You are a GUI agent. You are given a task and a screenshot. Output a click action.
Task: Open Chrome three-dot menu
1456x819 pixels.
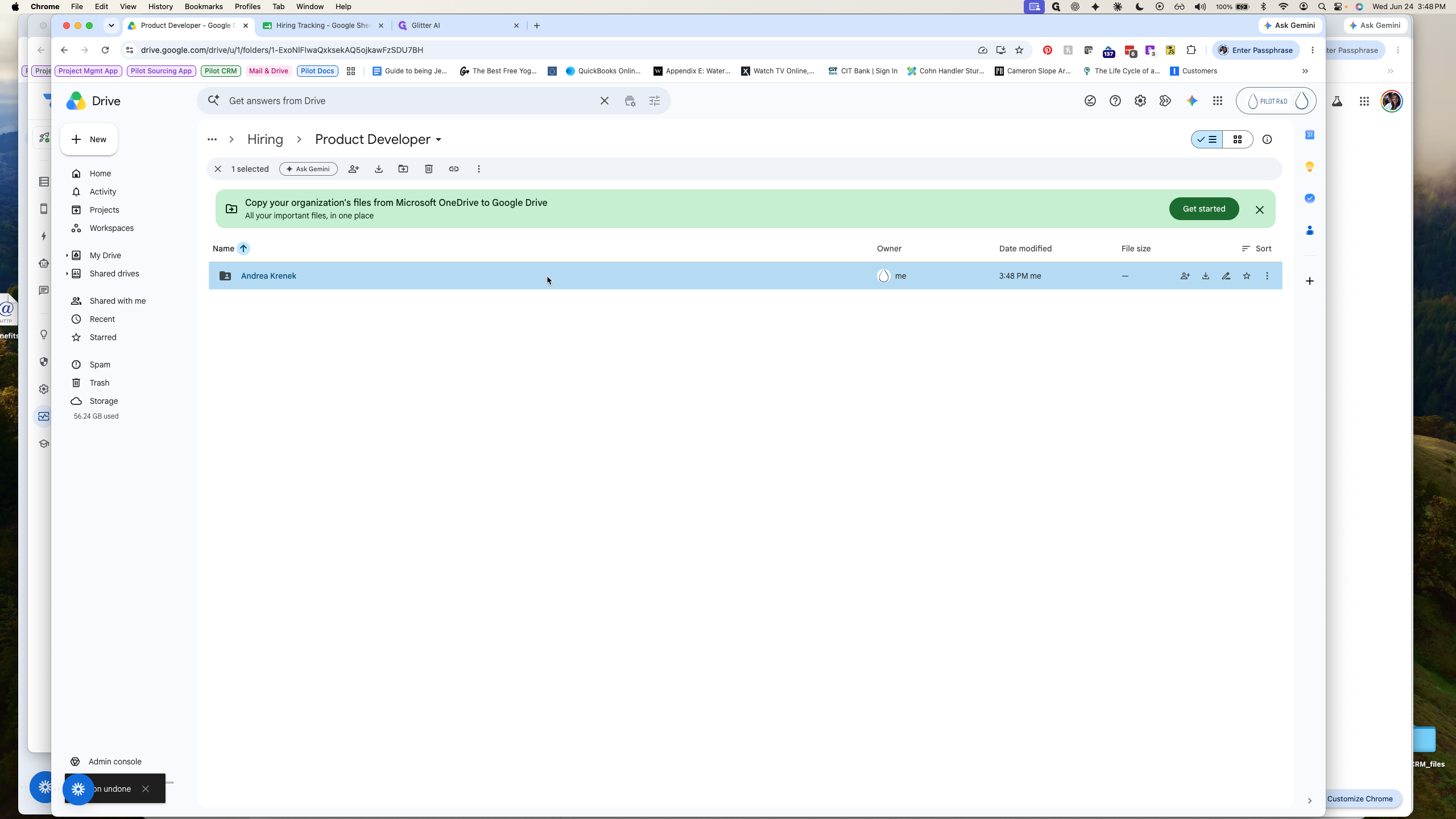(x=1313, y=50)
